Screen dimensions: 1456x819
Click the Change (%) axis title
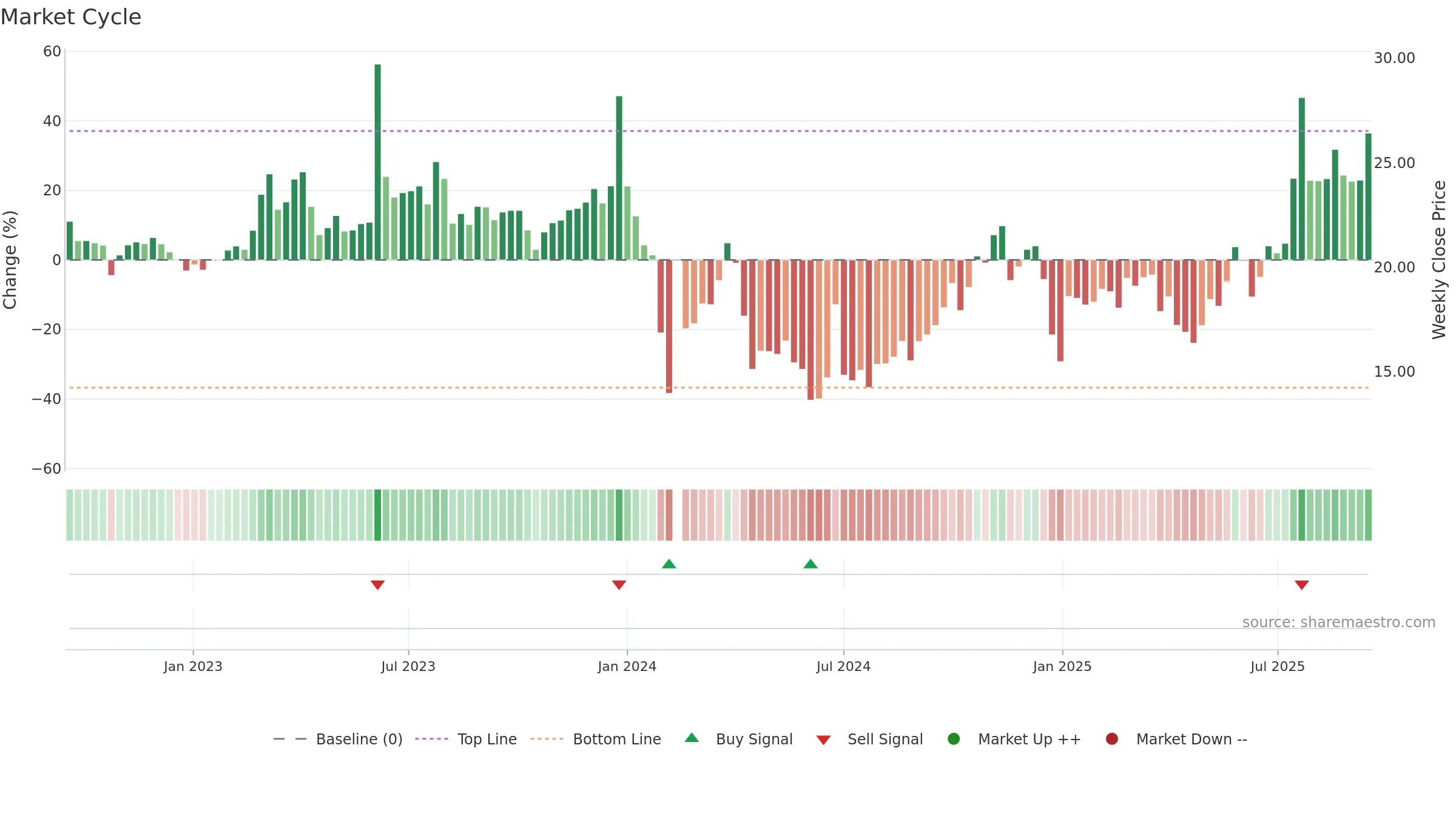(10, 260)
